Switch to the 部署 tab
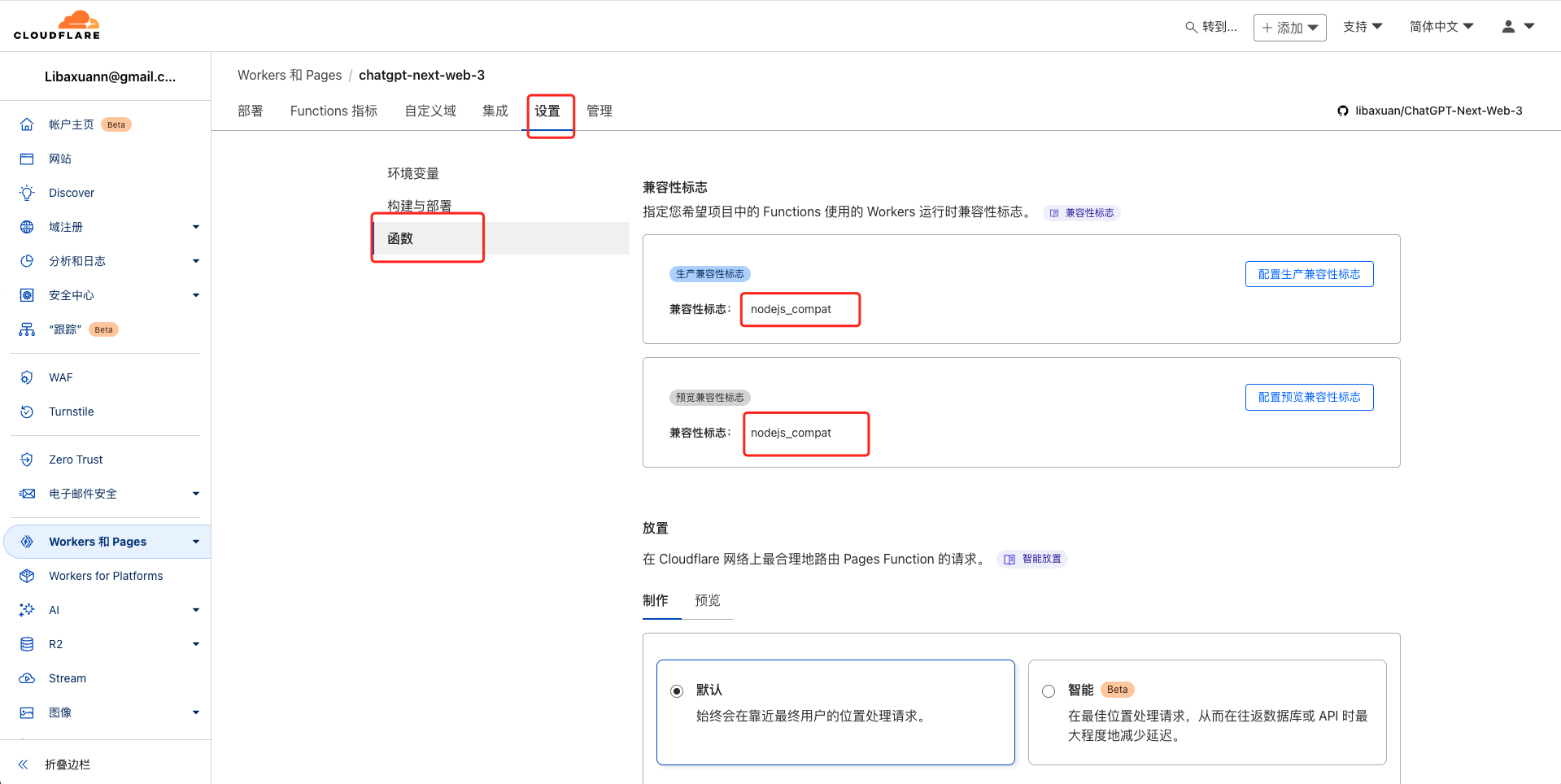The height and width of the screenshot is (784, 1561). 251,111
